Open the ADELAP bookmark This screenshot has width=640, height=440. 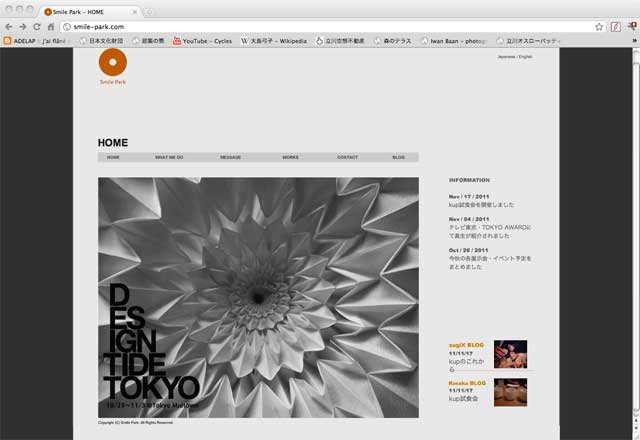pyautogui.click(x=35, y=41)
